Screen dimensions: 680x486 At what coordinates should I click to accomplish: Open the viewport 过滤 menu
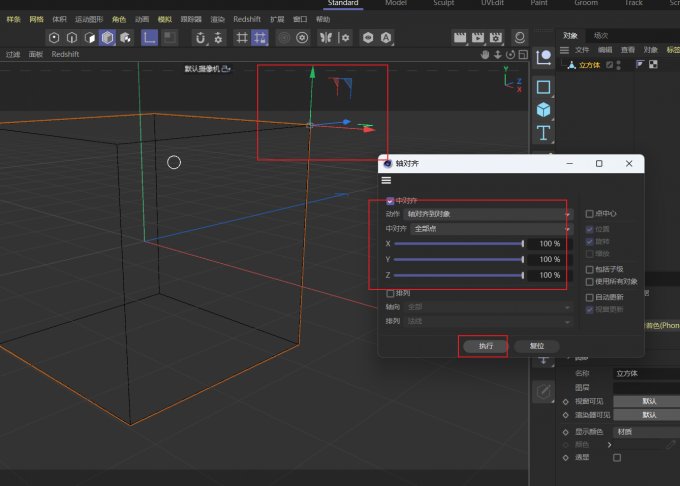(13, 55)
